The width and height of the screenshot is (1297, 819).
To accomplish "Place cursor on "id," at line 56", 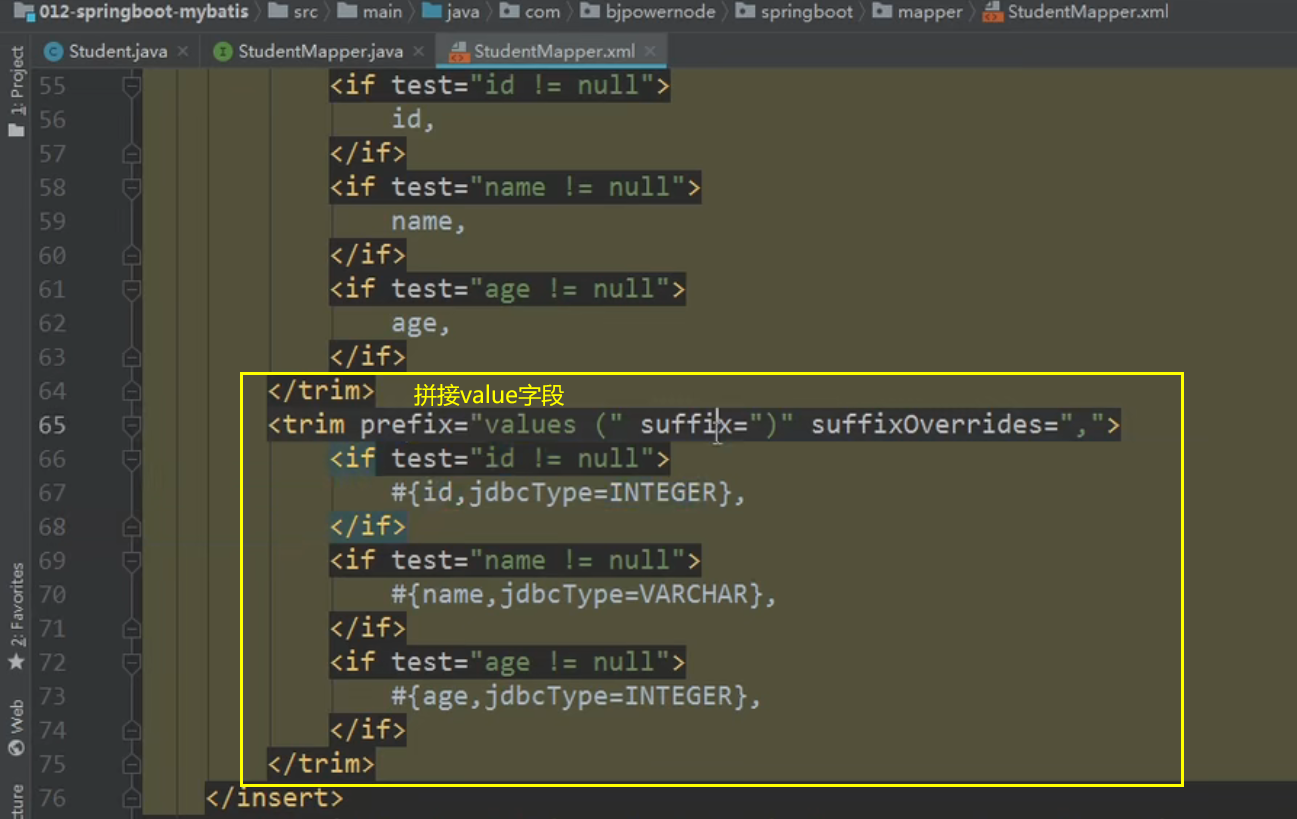I will [414, 120].
